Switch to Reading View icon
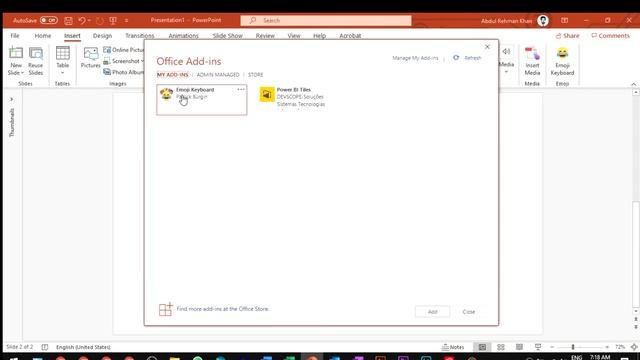This screenshot has height=360, width=640. click(519, 347)
